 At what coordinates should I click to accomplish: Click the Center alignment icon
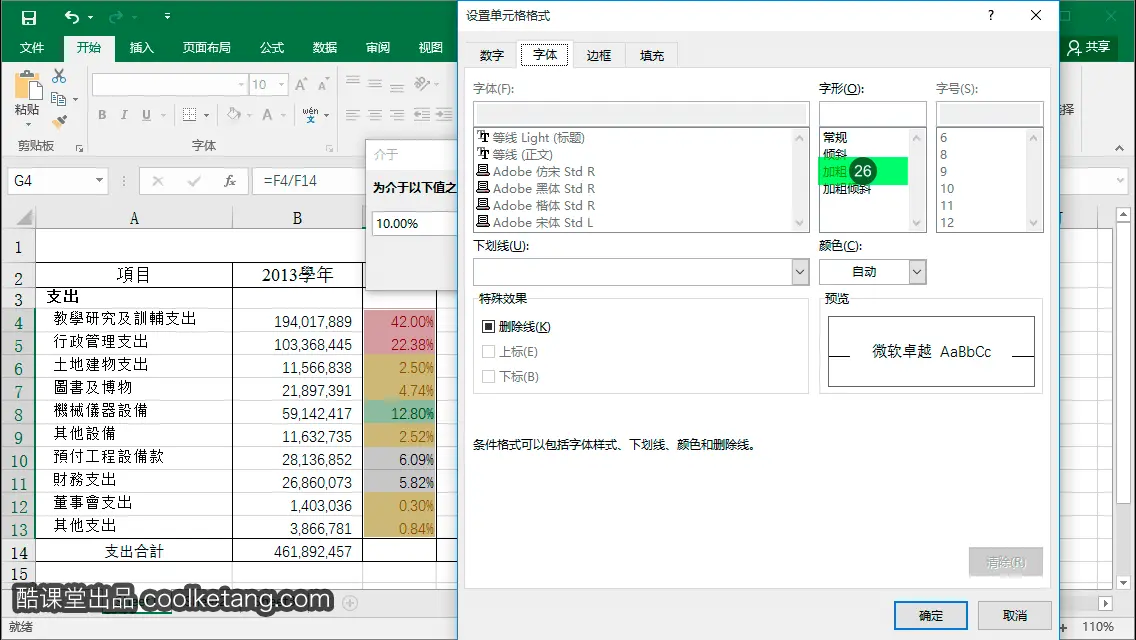coord(375,115)
